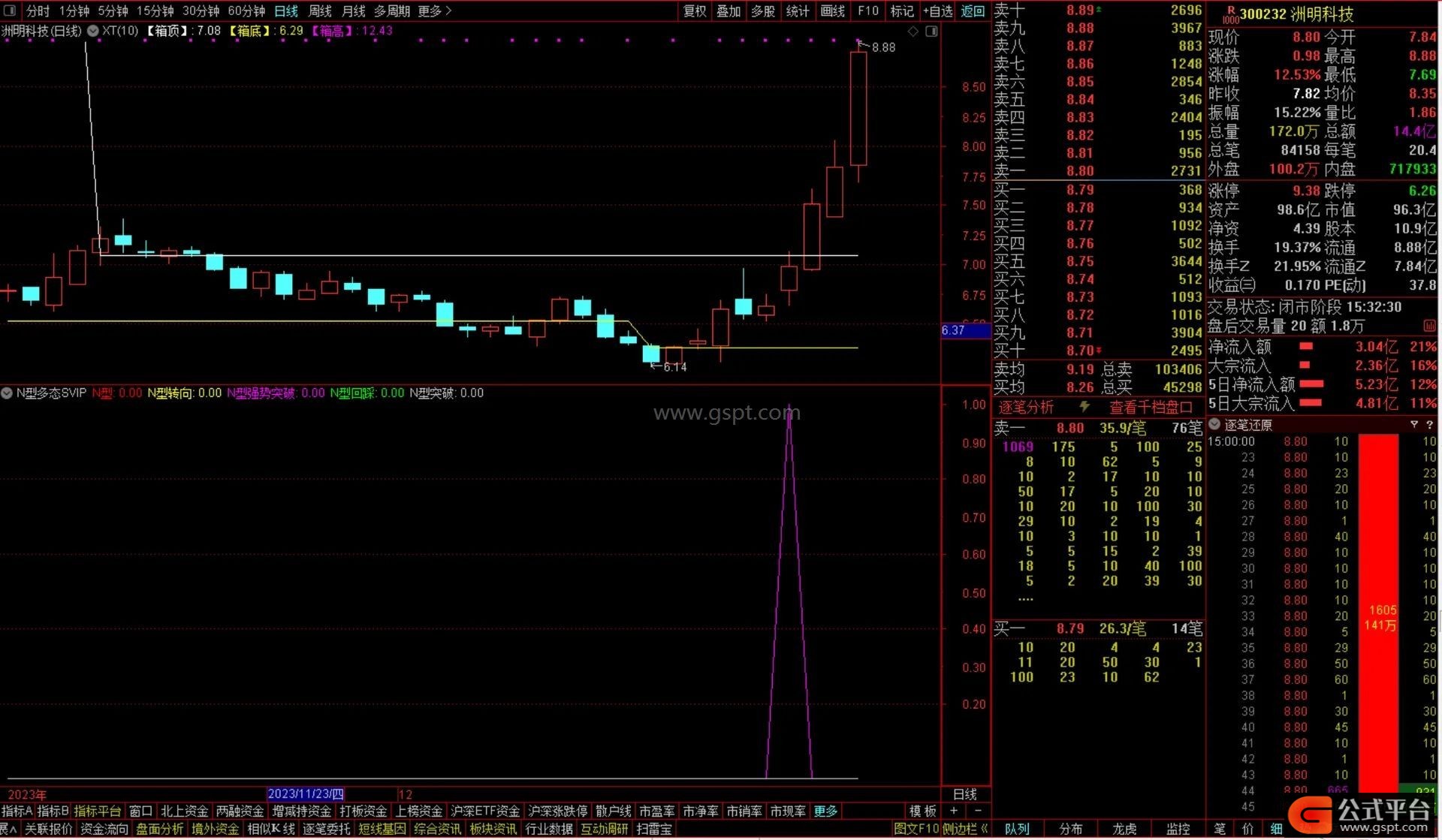The image size is (1442, 840).
Task: Open the 互动调研 tab
Action: [x=605, y=829]
